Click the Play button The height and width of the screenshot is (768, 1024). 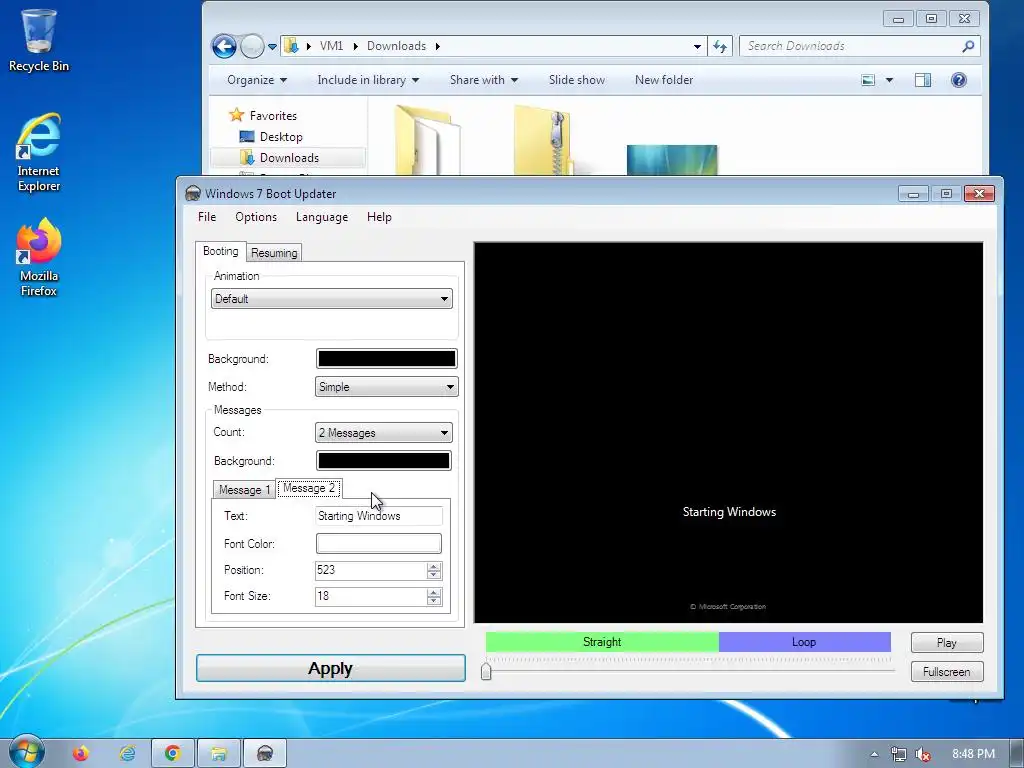(x=947, y=643)
